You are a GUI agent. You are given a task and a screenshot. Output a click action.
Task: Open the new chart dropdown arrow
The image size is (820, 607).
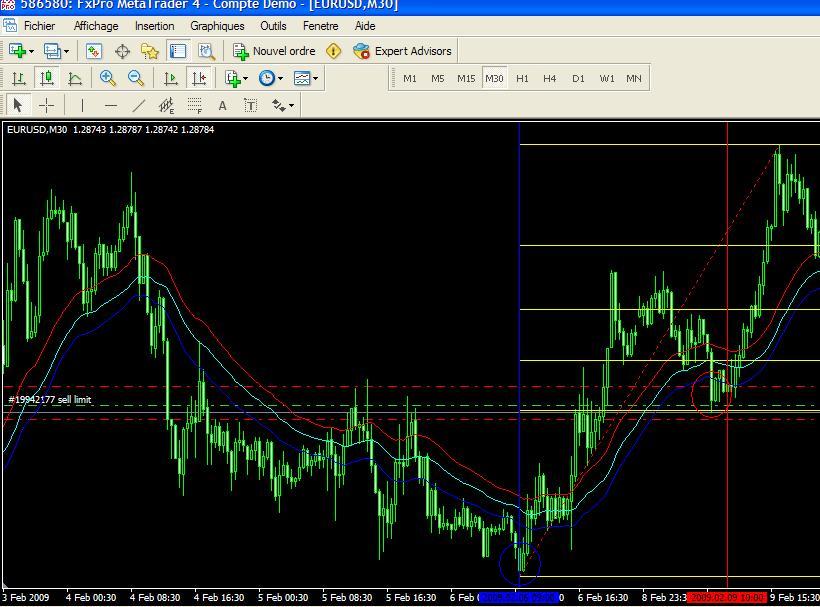click(x=32, y=51)
